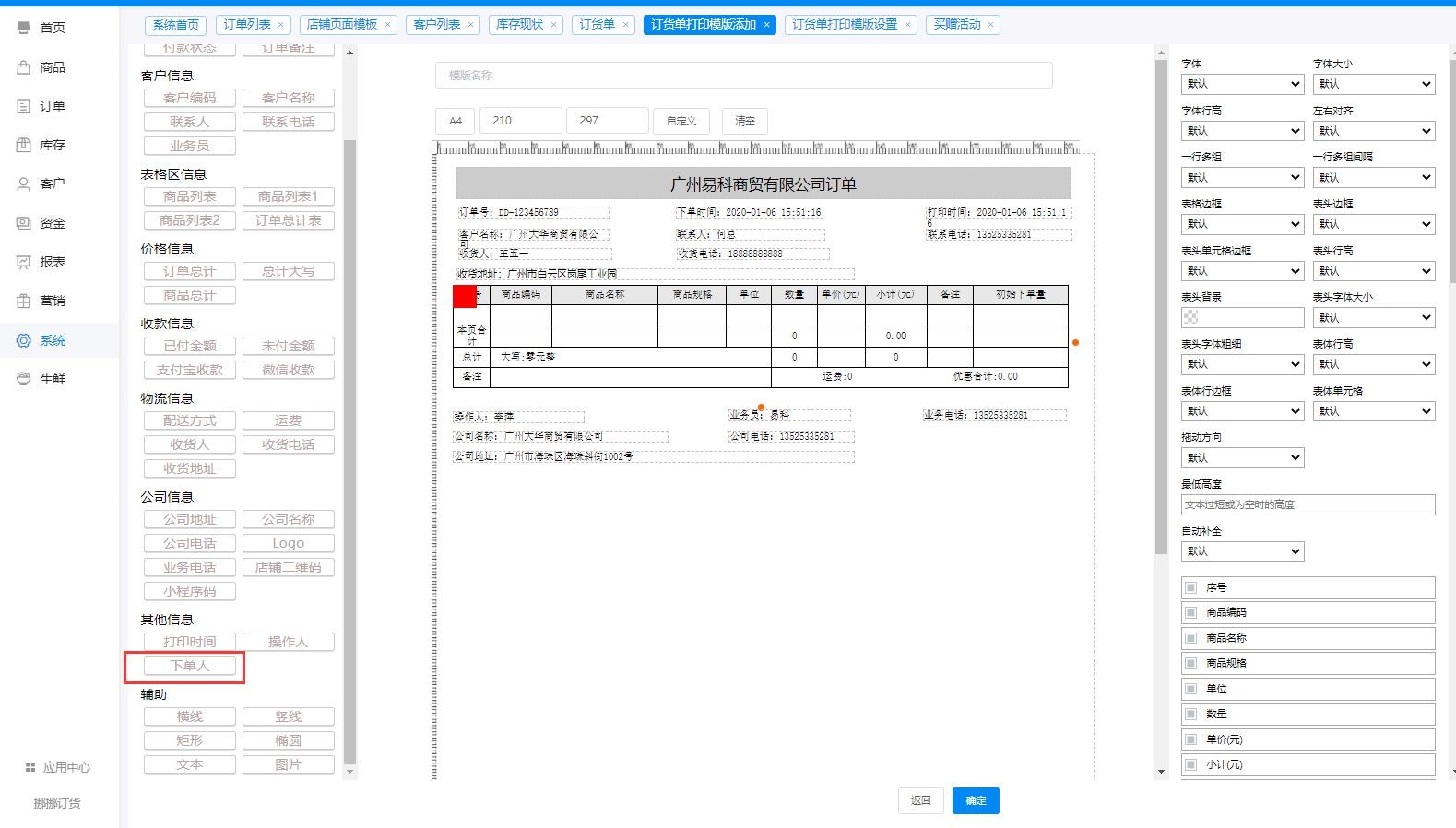Expand the 字体 font dropdown
Image resolution: width=1456 pixels, height=828 pixels.
(1242, 84)
